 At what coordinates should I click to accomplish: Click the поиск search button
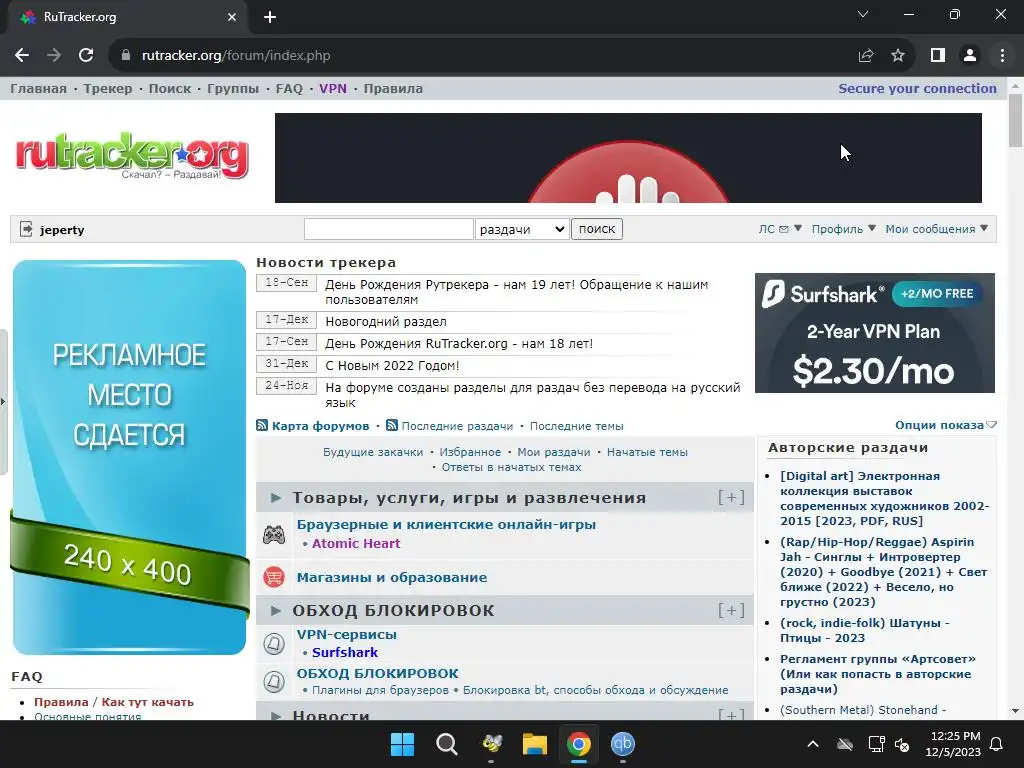(597, 229)
